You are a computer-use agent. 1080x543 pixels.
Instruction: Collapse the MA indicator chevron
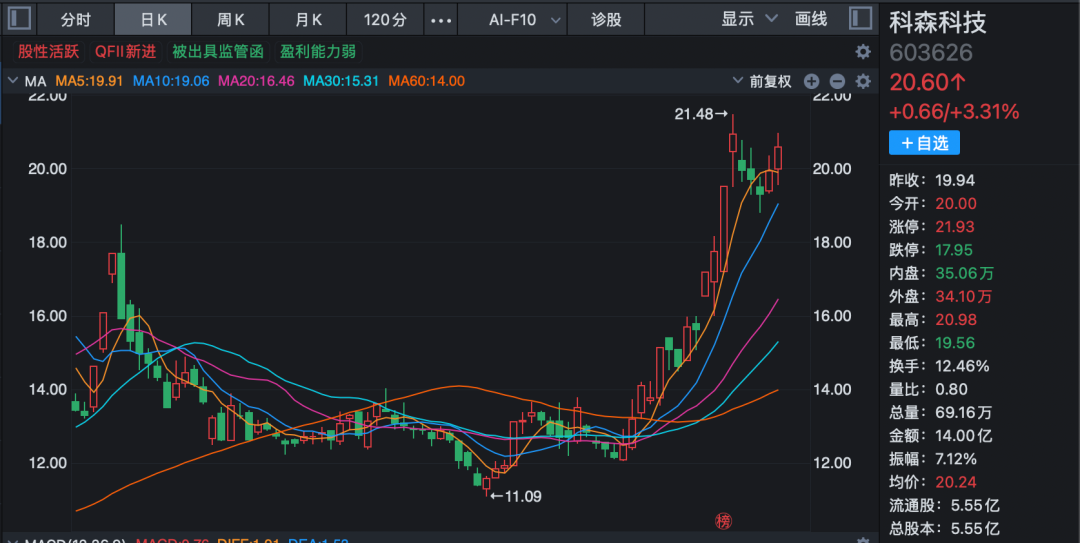[x=12, y=81]
